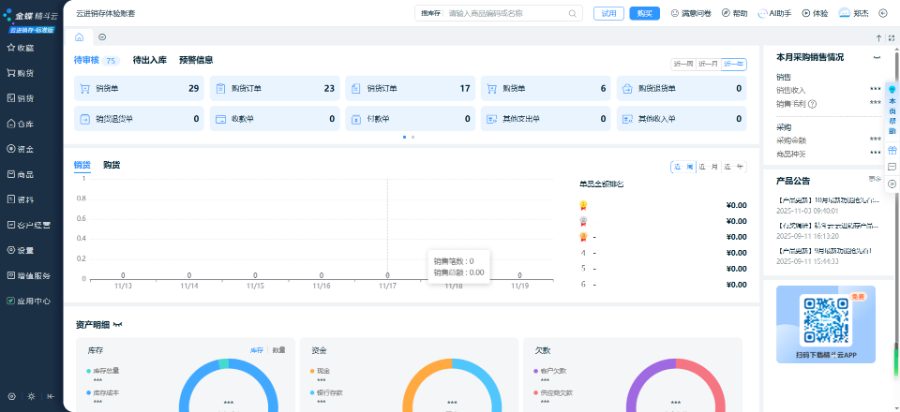The image size is (900, 412).
Task: Toggle asset details visibility eye icon
Action: coord(118,325)
